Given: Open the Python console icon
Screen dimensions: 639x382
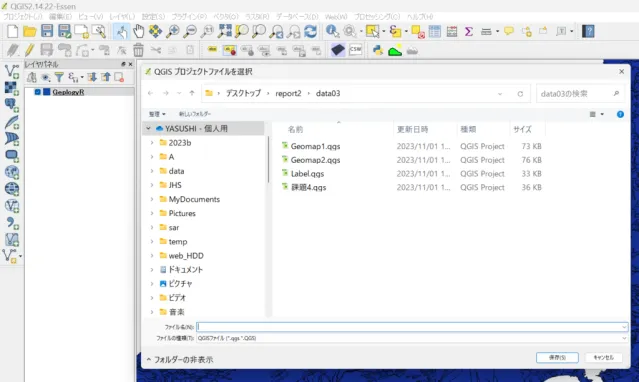Looking at the screenshot, I should 378,50.
